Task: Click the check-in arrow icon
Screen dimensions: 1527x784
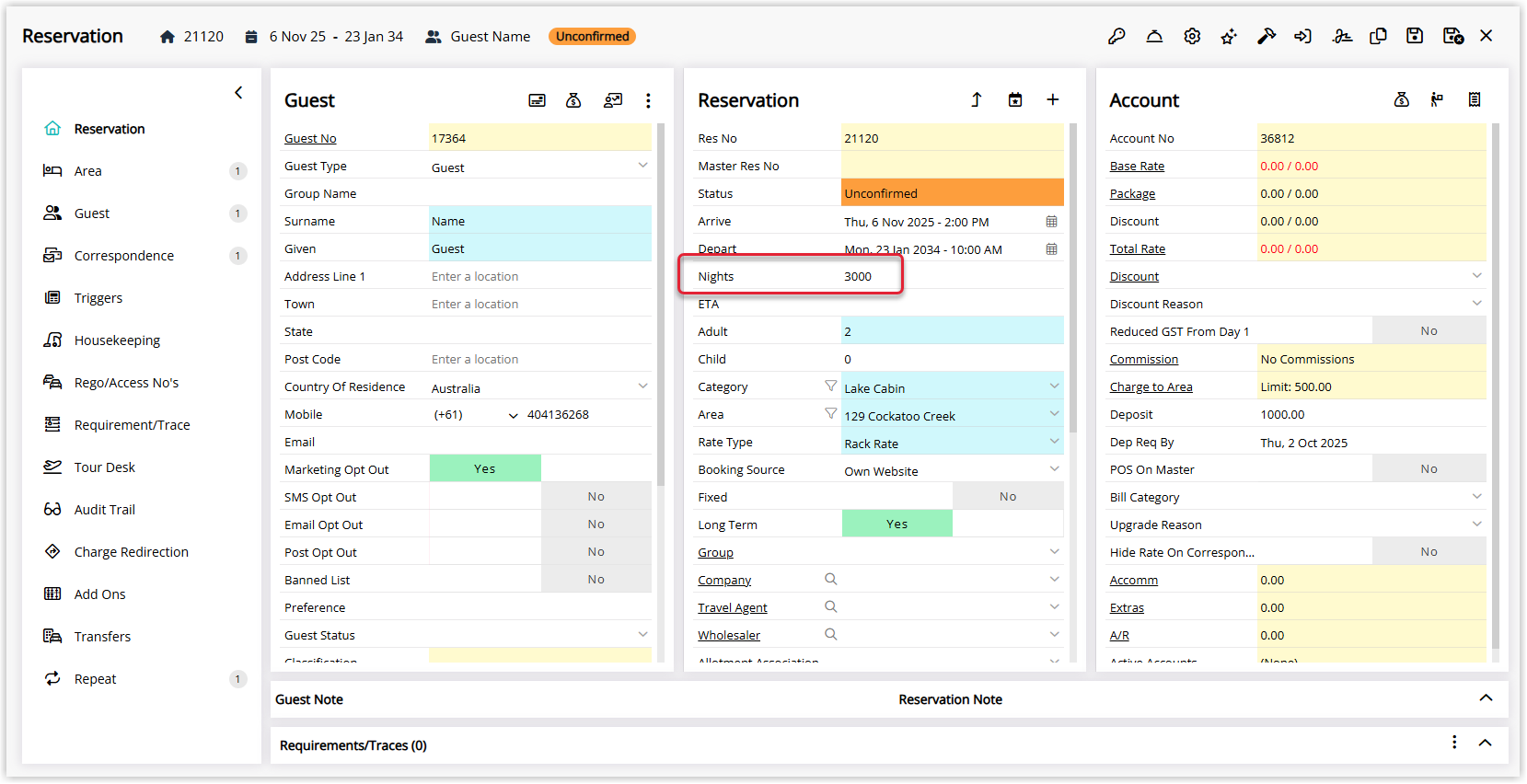Action: [x=1302, y=36]
